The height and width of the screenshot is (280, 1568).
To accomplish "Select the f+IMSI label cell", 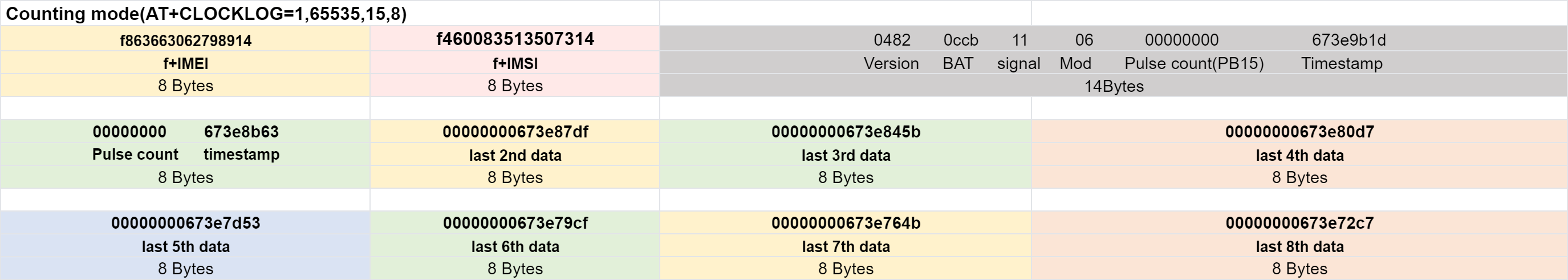I will [x=515, y=63].
